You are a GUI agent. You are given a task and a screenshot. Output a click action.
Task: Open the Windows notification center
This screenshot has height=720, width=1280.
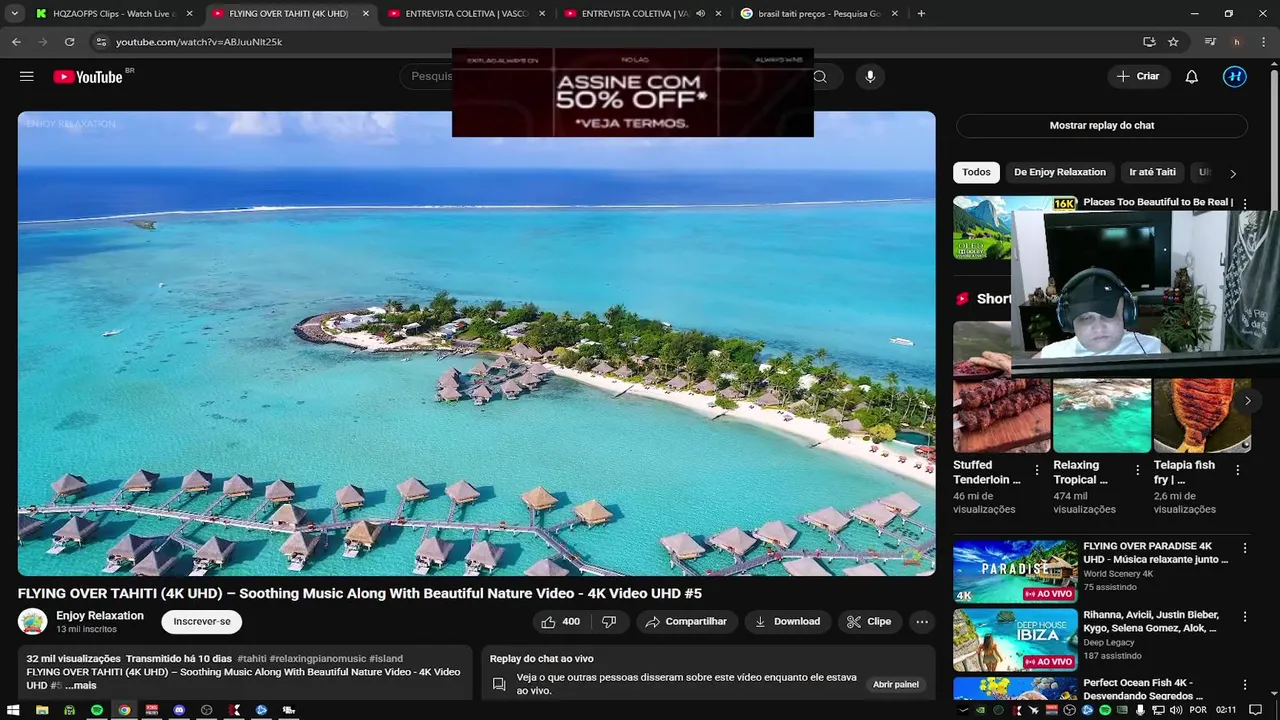[1256, 710]
